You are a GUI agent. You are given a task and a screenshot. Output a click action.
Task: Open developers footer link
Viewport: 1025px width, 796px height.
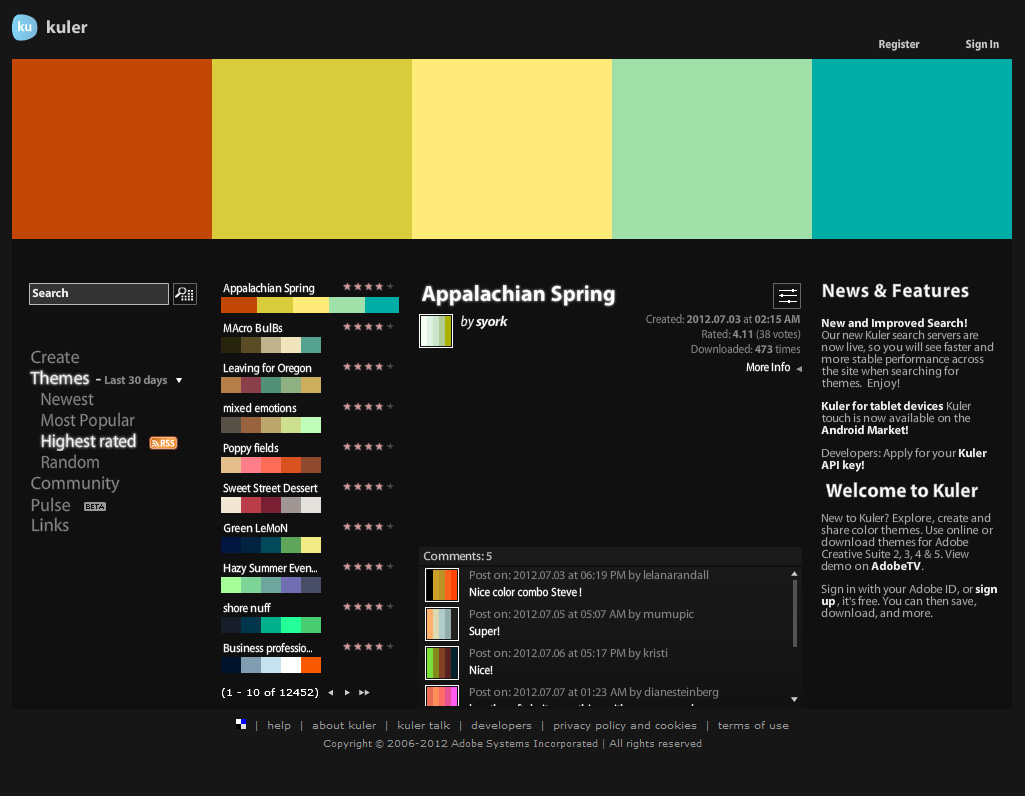point(501,725)
